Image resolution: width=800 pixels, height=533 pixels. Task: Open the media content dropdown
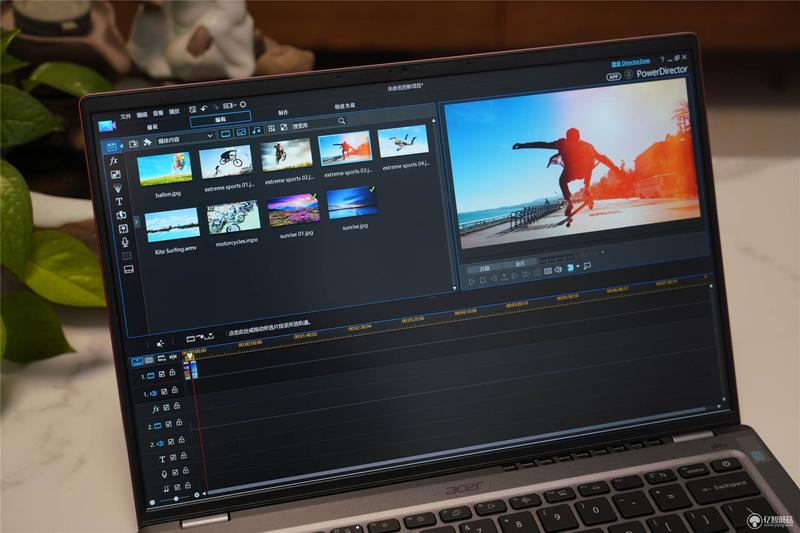click(184, 139)
